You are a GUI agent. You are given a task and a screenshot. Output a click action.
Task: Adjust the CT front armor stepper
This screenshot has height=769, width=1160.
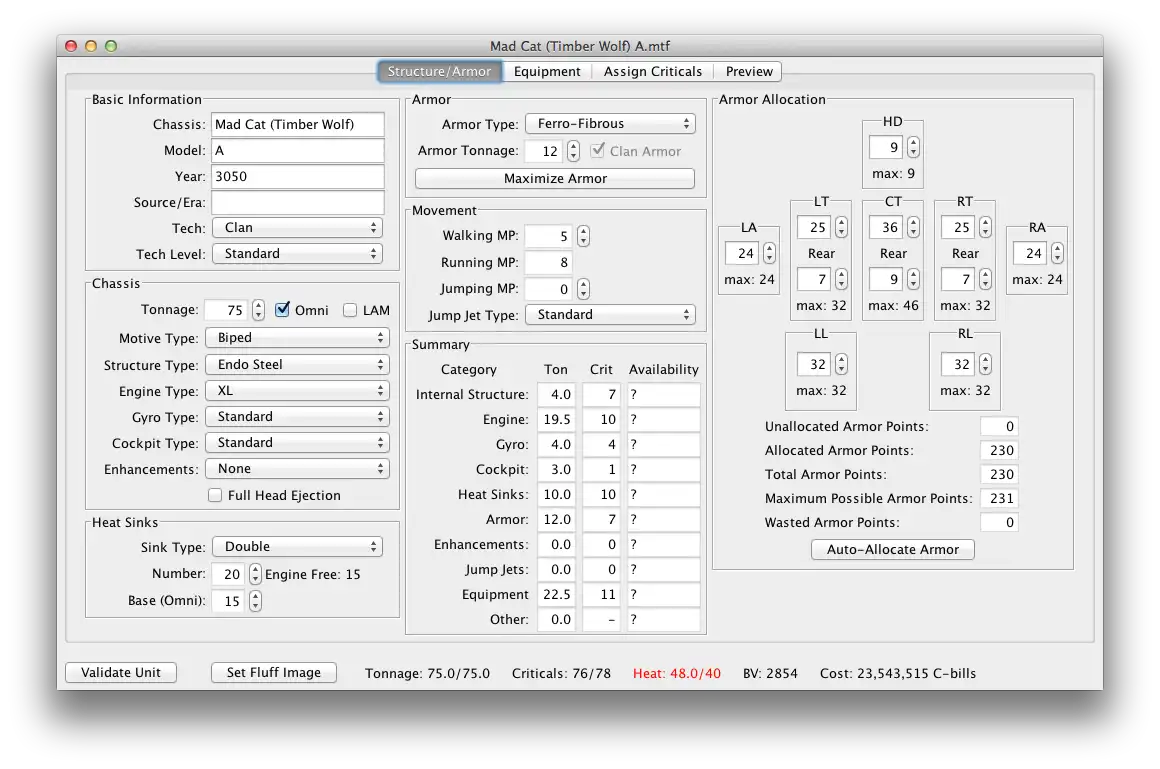click(914, 227)
